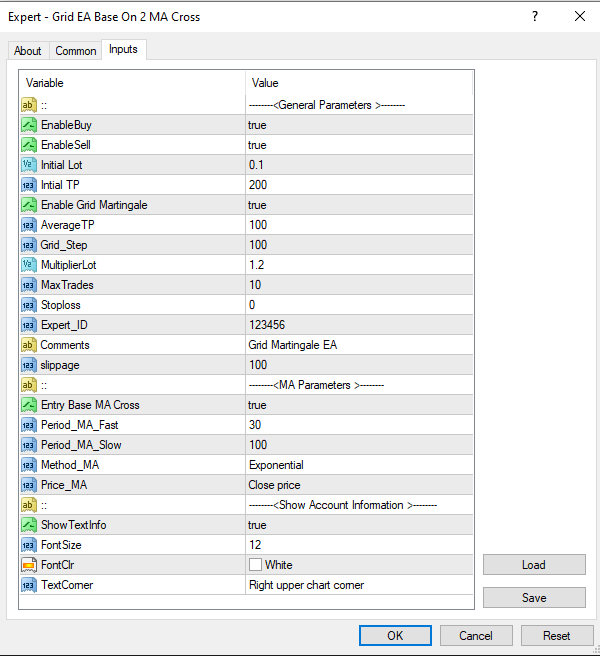The width and height of the screenshot is (600, 656).
Task: Click the double-type icon beside Initial Lot
Action: 29,165
